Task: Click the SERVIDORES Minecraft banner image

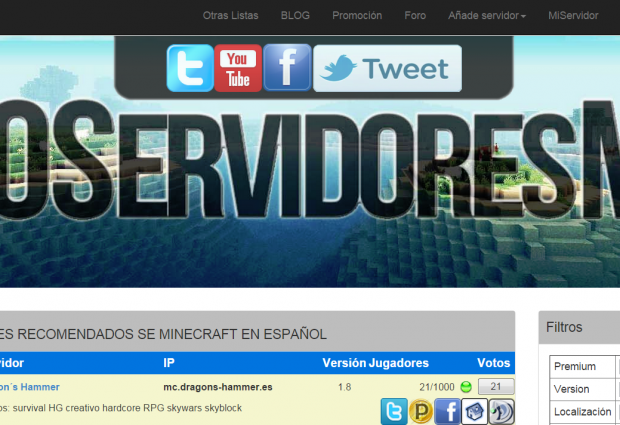Action: (310, 162)
